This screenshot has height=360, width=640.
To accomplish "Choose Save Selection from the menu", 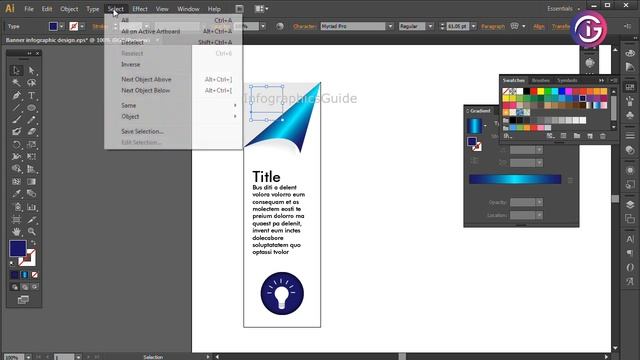I will (x=142, y=131).
